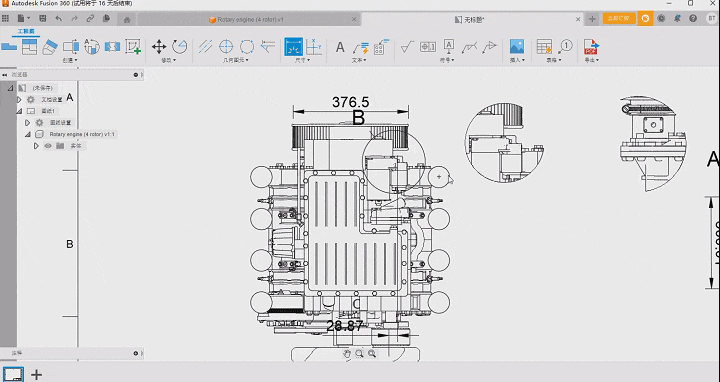Image resolution: width=720 pixels, height=382 pixels.
Task: Select the Text tool letter A
Action: tap(340, 47)
